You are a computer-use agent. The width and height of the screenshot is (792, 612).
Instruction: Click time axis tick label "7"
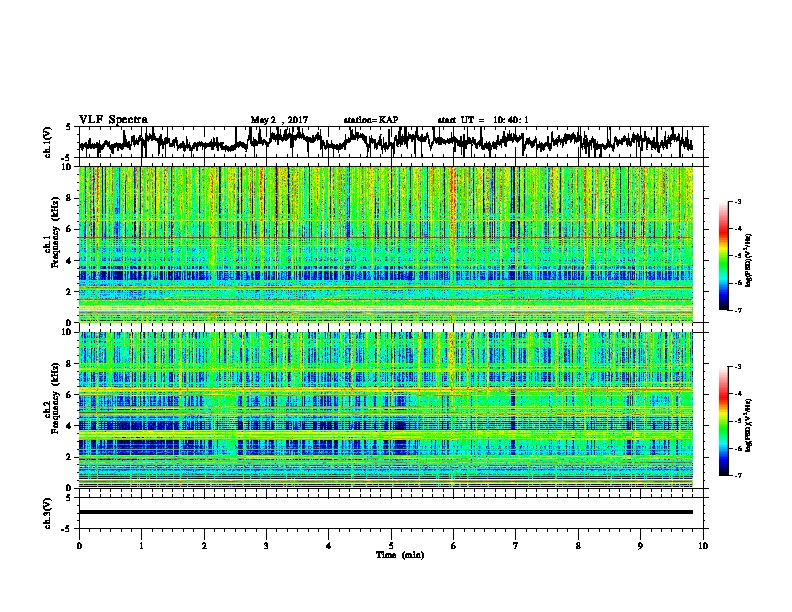tap(516, 545)
